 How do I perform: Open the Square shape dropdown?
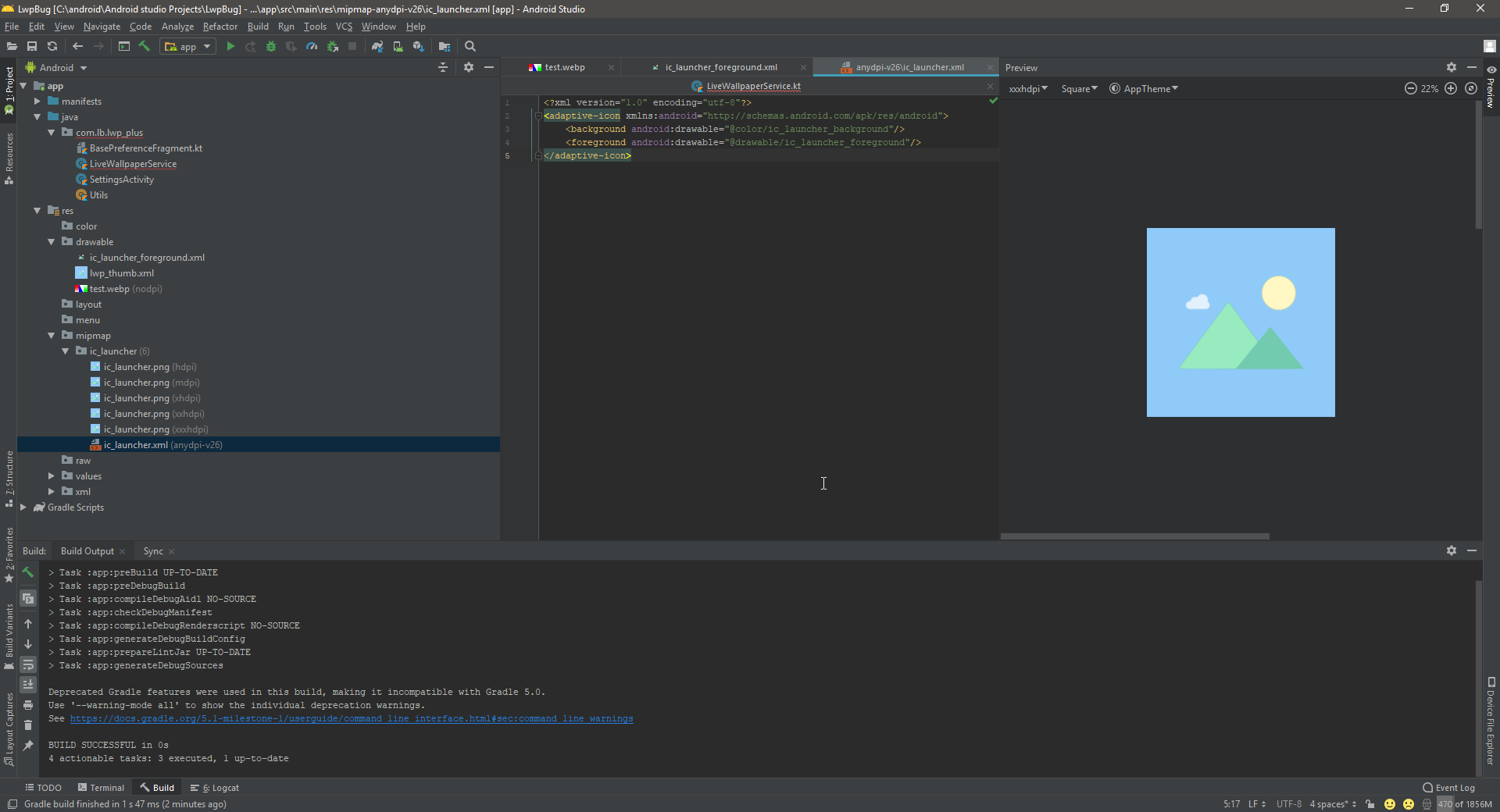[x=1078, y=88]
